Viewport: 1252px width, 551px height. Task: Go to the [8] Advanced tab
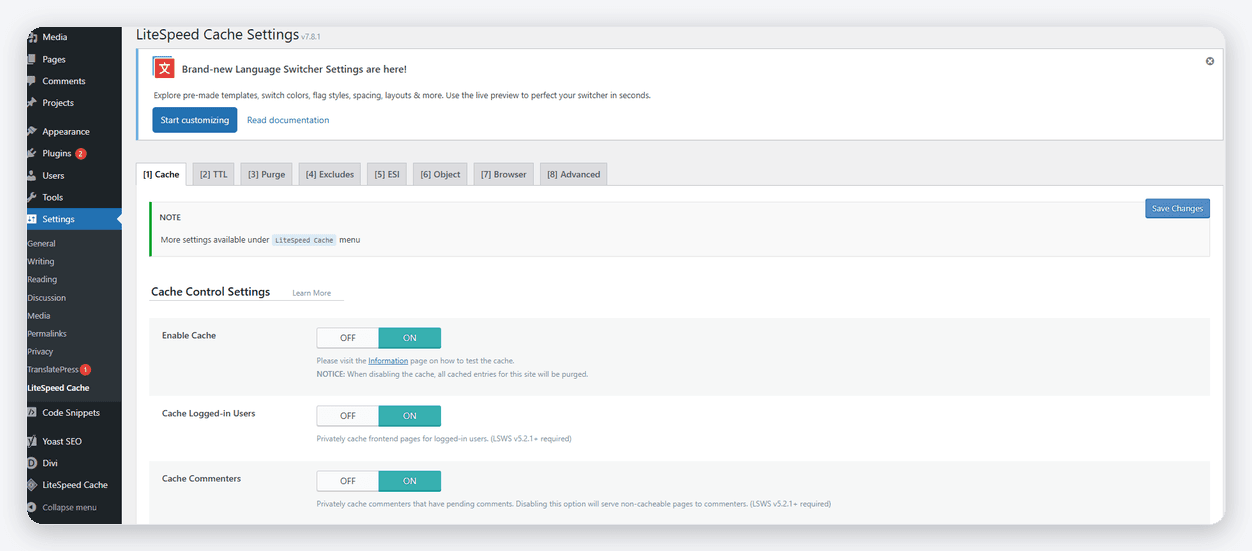pos(574,174)
